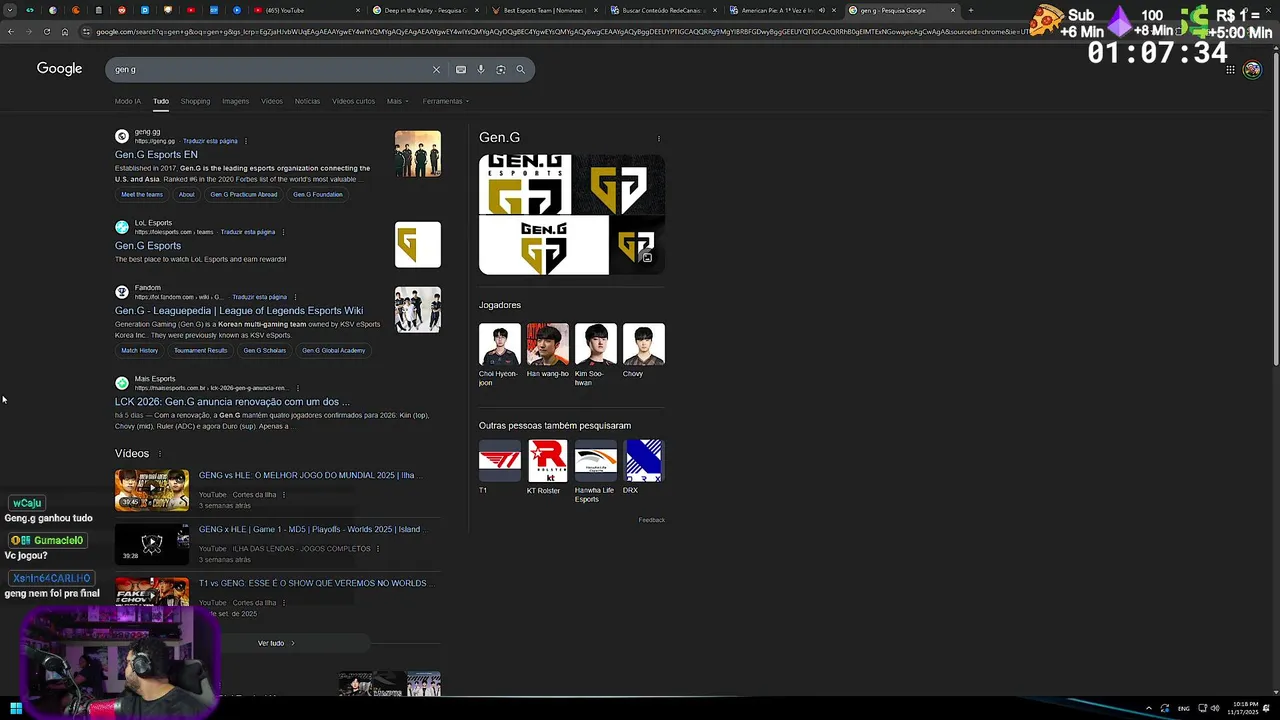This screenshot has width=1280, height=720.
Task: Open Gen.G Esports EN result link
Action: tap(156, 155)
